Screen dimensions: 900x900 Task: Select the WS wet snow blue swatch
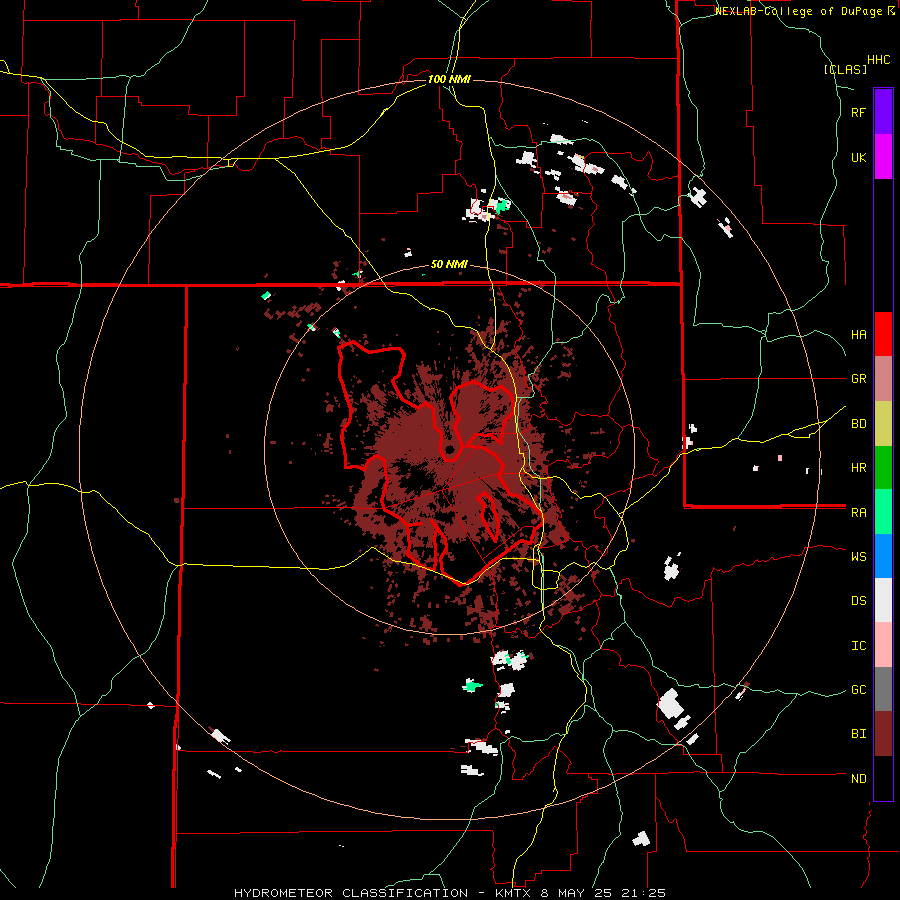tap(883, 556)
